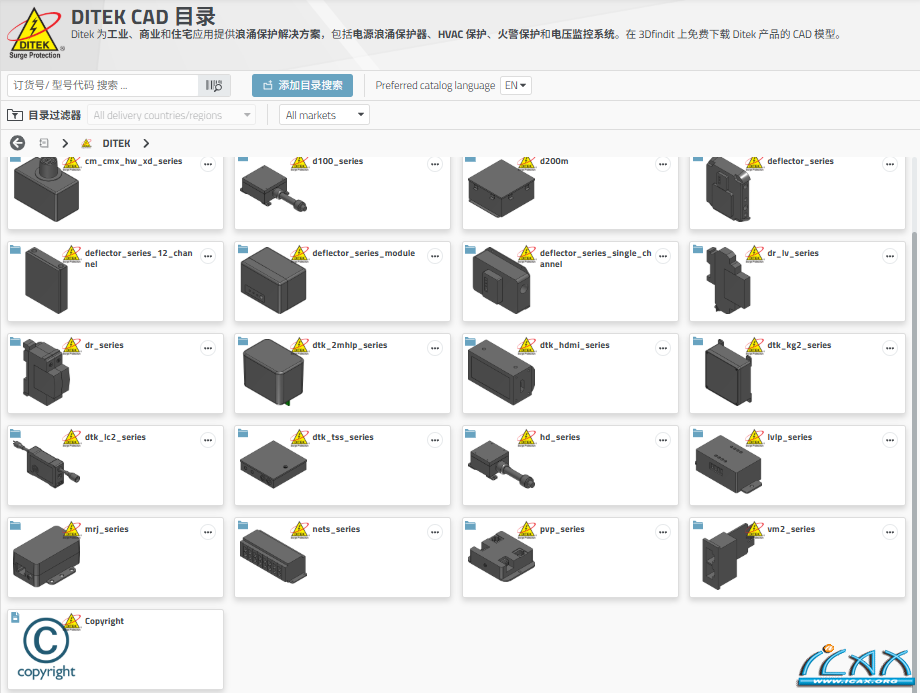Viewport: 920px width, 693px height.
Task: Open the lvlp_series folder label
Action: click(x=789, y=437)
